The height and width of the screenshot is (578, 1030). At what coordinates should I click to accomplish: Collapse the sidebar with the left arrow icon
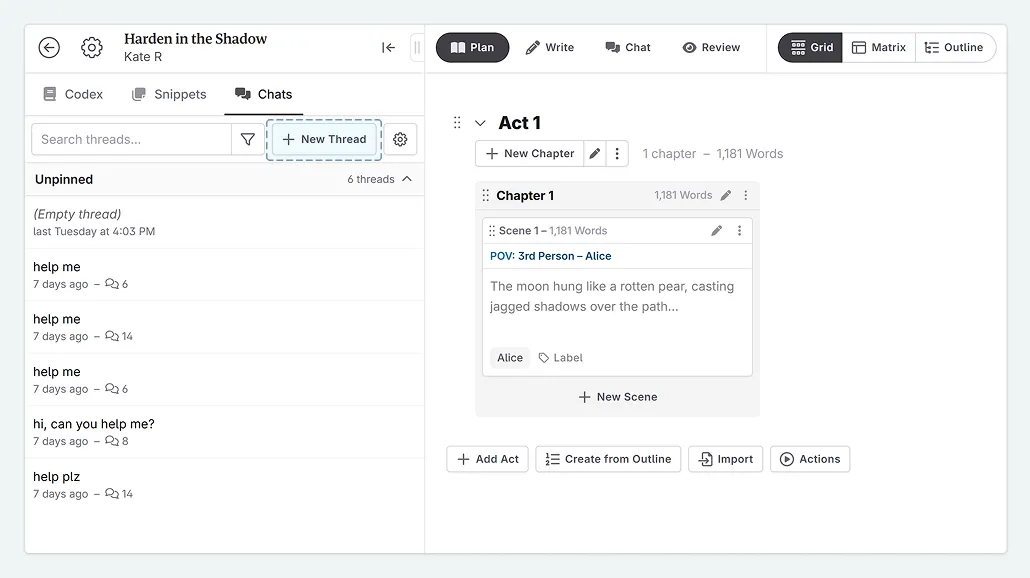(x=388, y=47)
